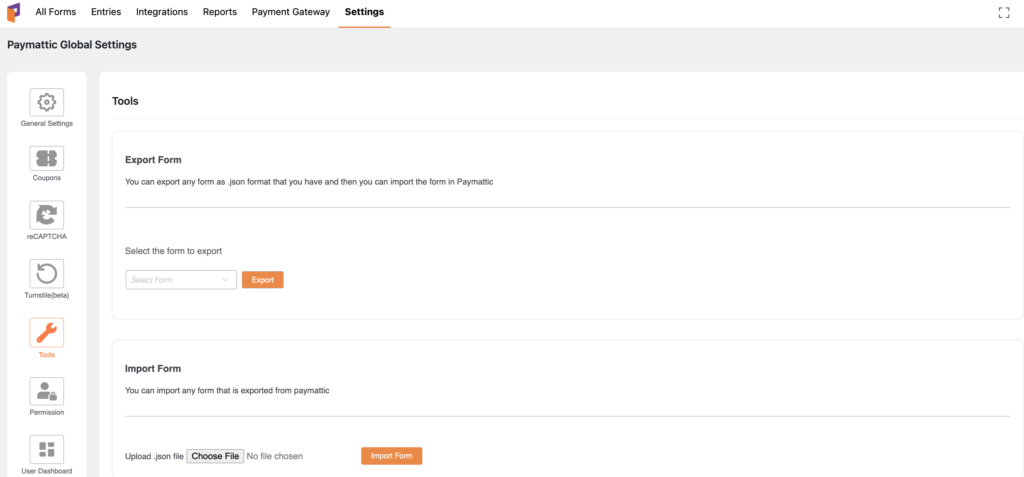
Task: Open the Coupons settings icon
Action: [x=46, y=158]
